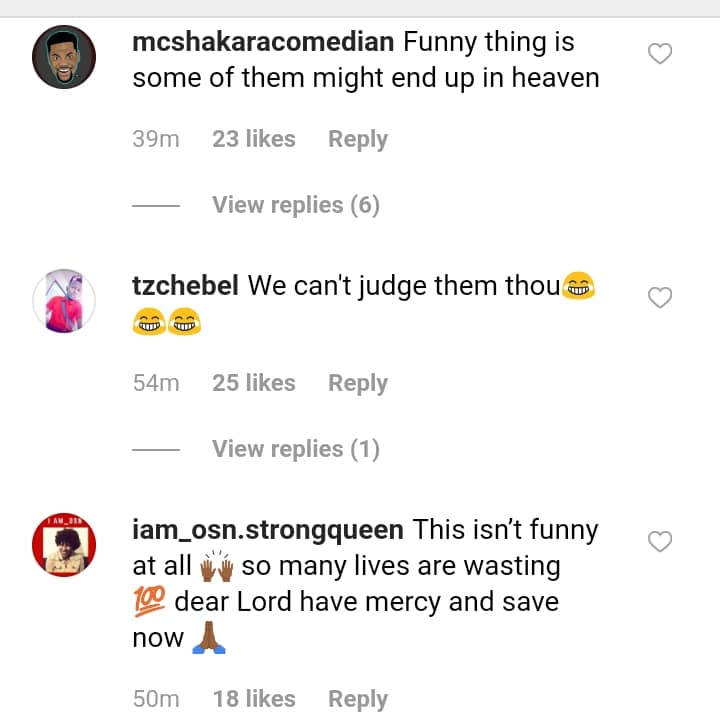720x726 pixels.
Task: Like mcshakaracomedian's comment with the heart
Action: point(660,54)
